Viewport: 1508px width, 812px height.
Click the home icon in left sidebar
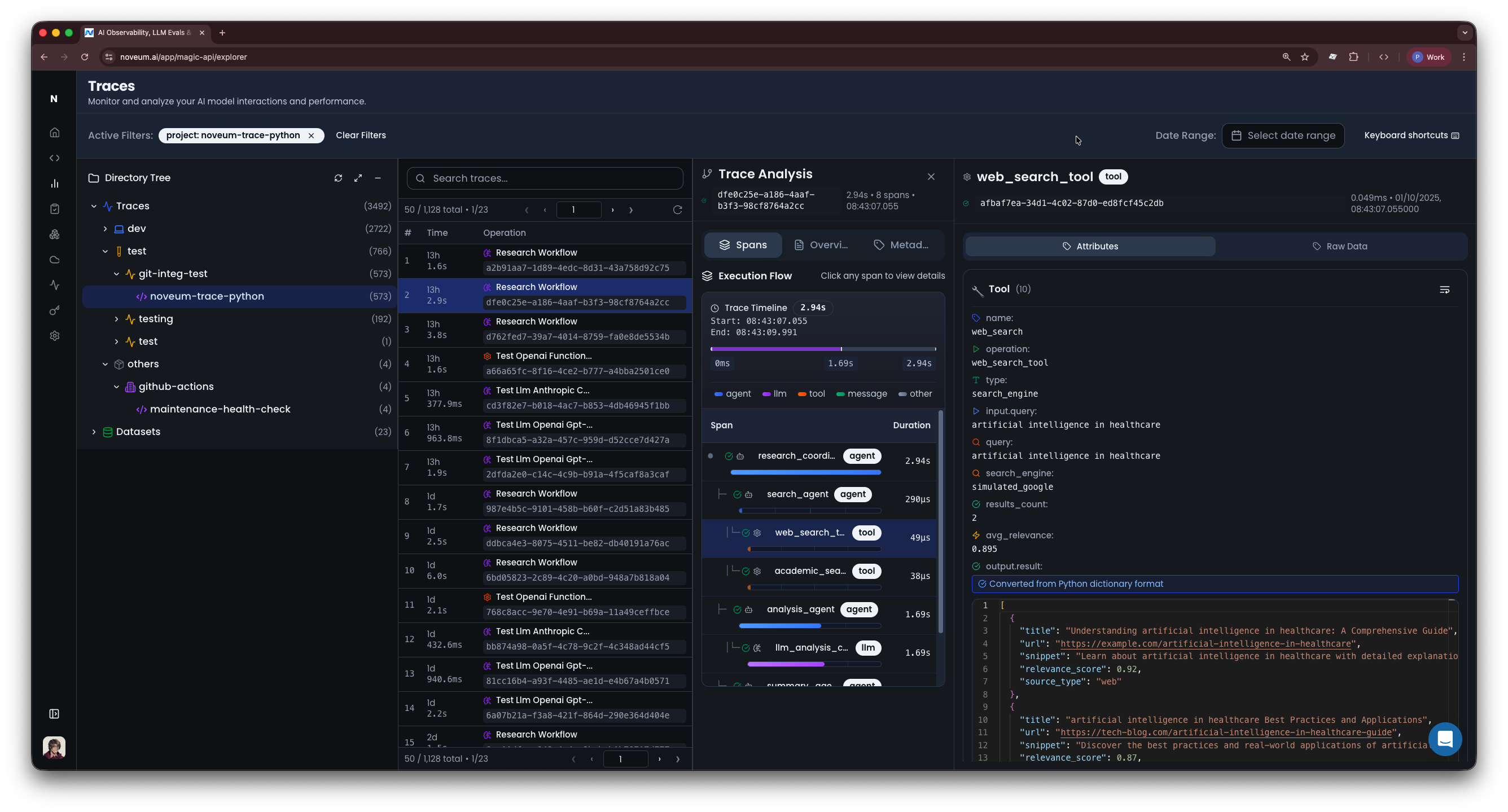[x=54, y=132]
